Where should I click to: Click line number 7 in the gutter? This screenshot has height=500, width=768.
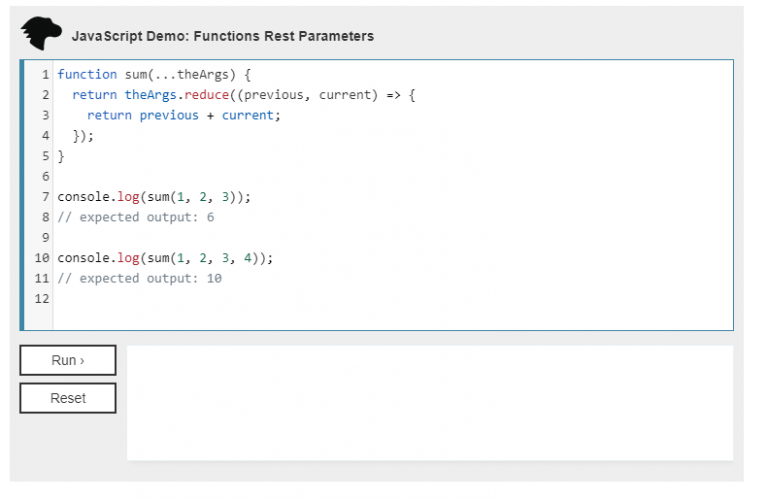pos(46,197)
